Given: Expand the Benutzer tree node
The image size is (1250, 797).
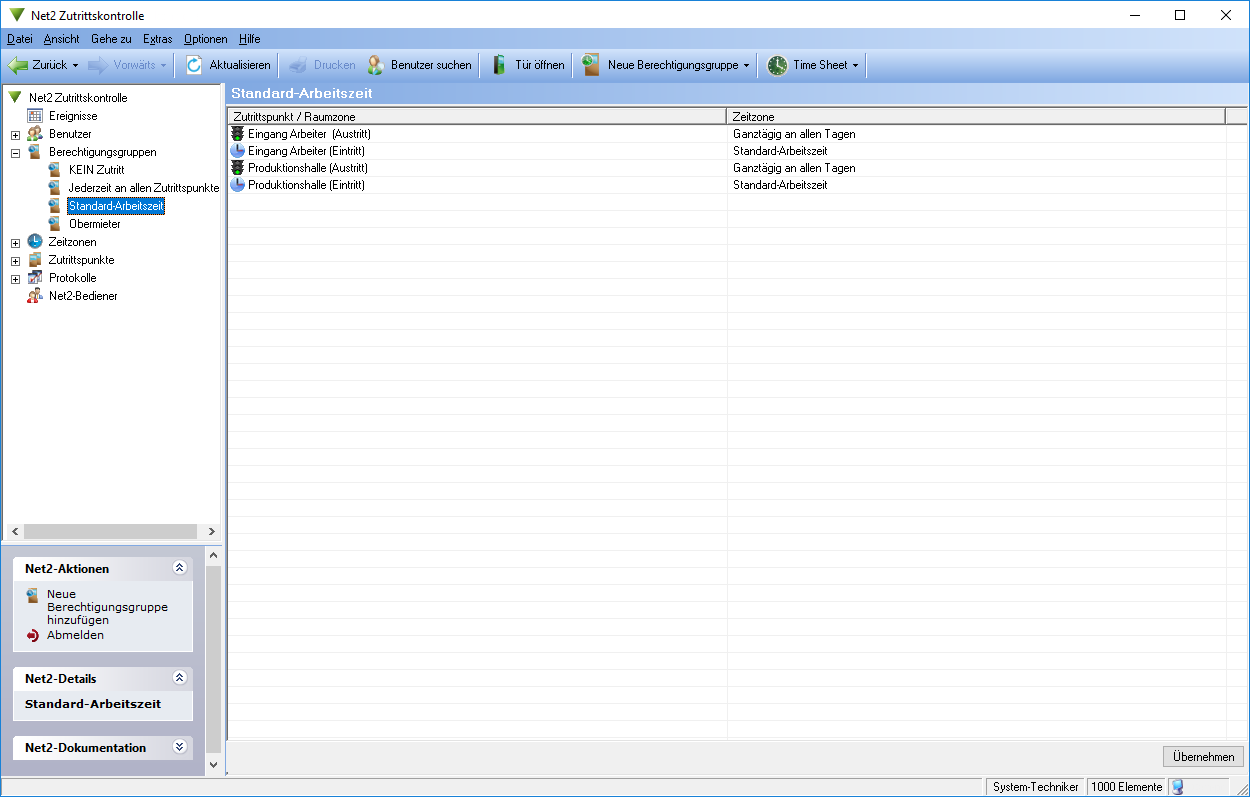Looking at the screenshot, I should [x=15, y=135].
